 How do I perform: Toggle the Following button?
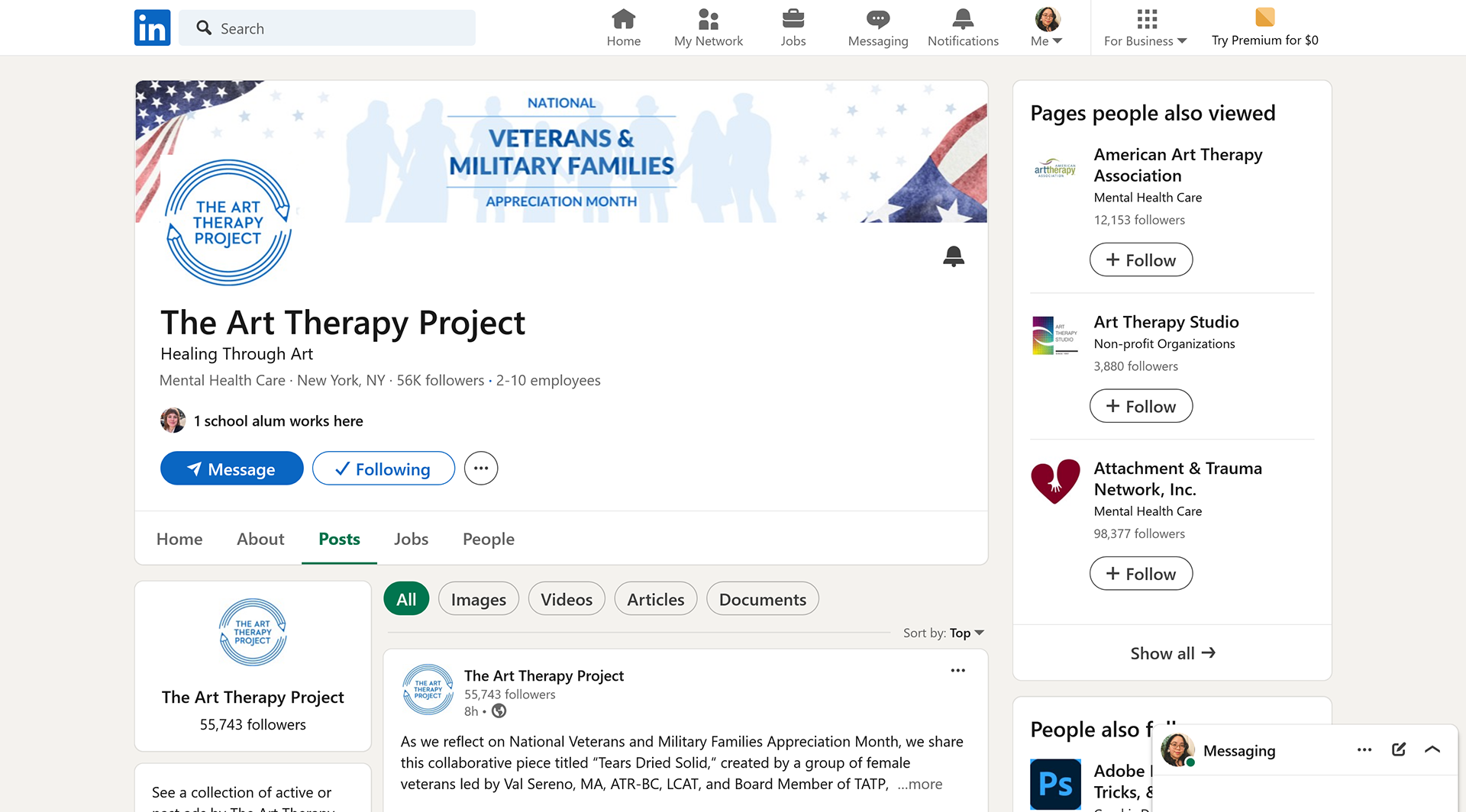click(x=383, y=469)
